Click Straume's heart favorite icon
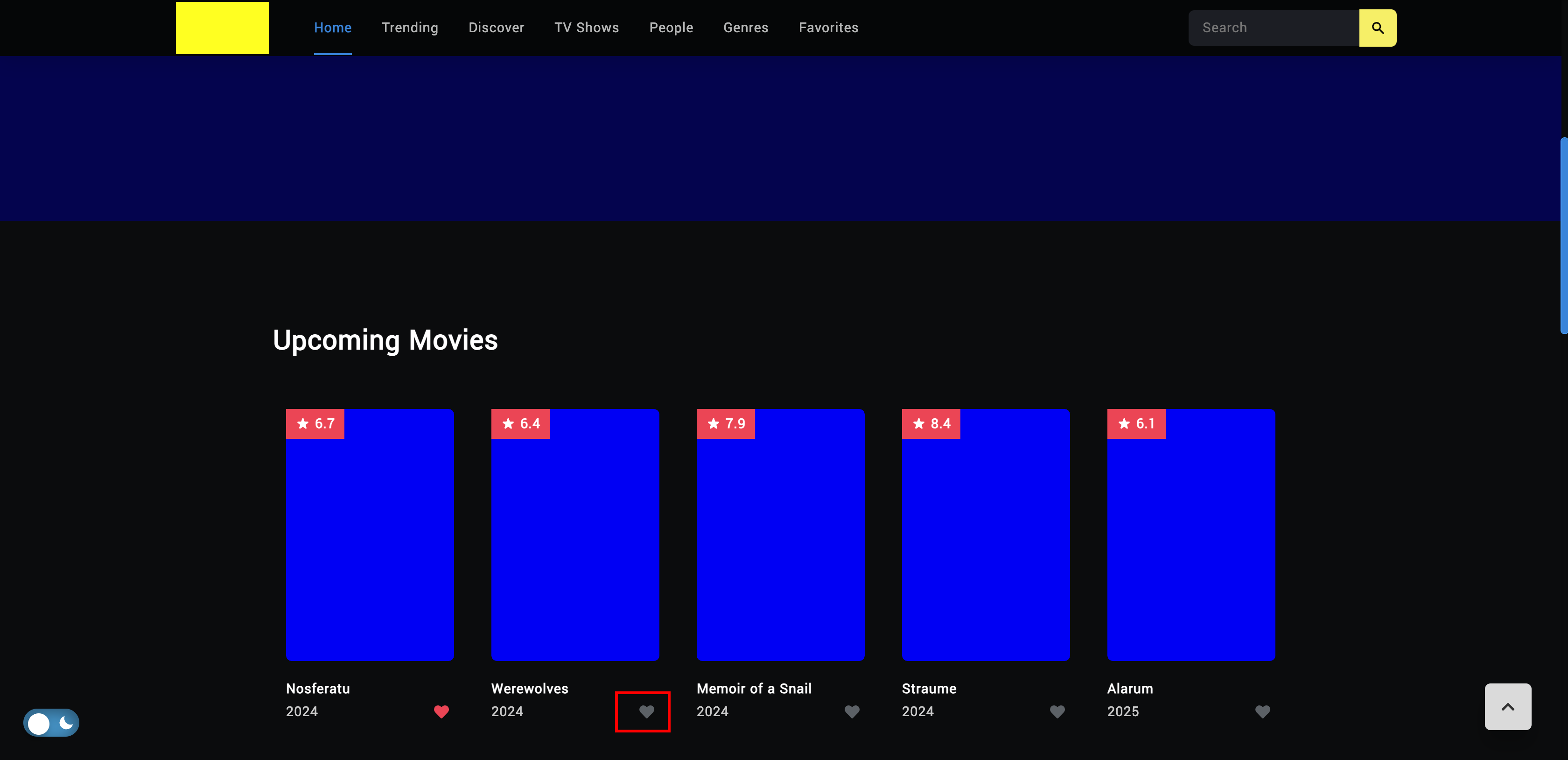This screenshot has height=760, width=1568. click(x=1057, y=711)
